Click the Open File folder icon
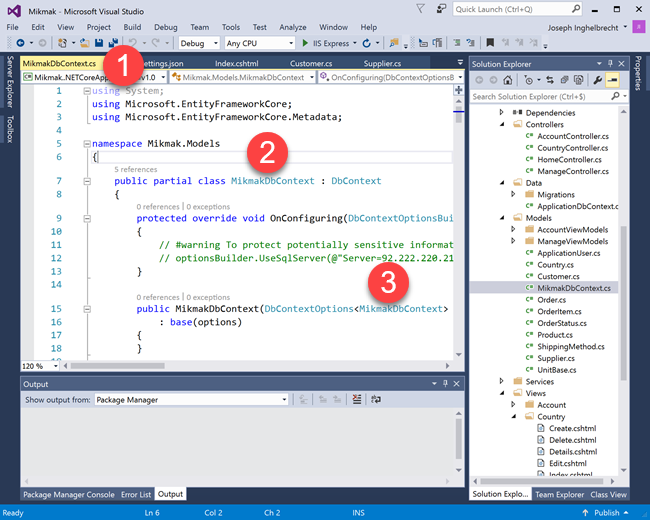650x520 pixels. point(85,43)
